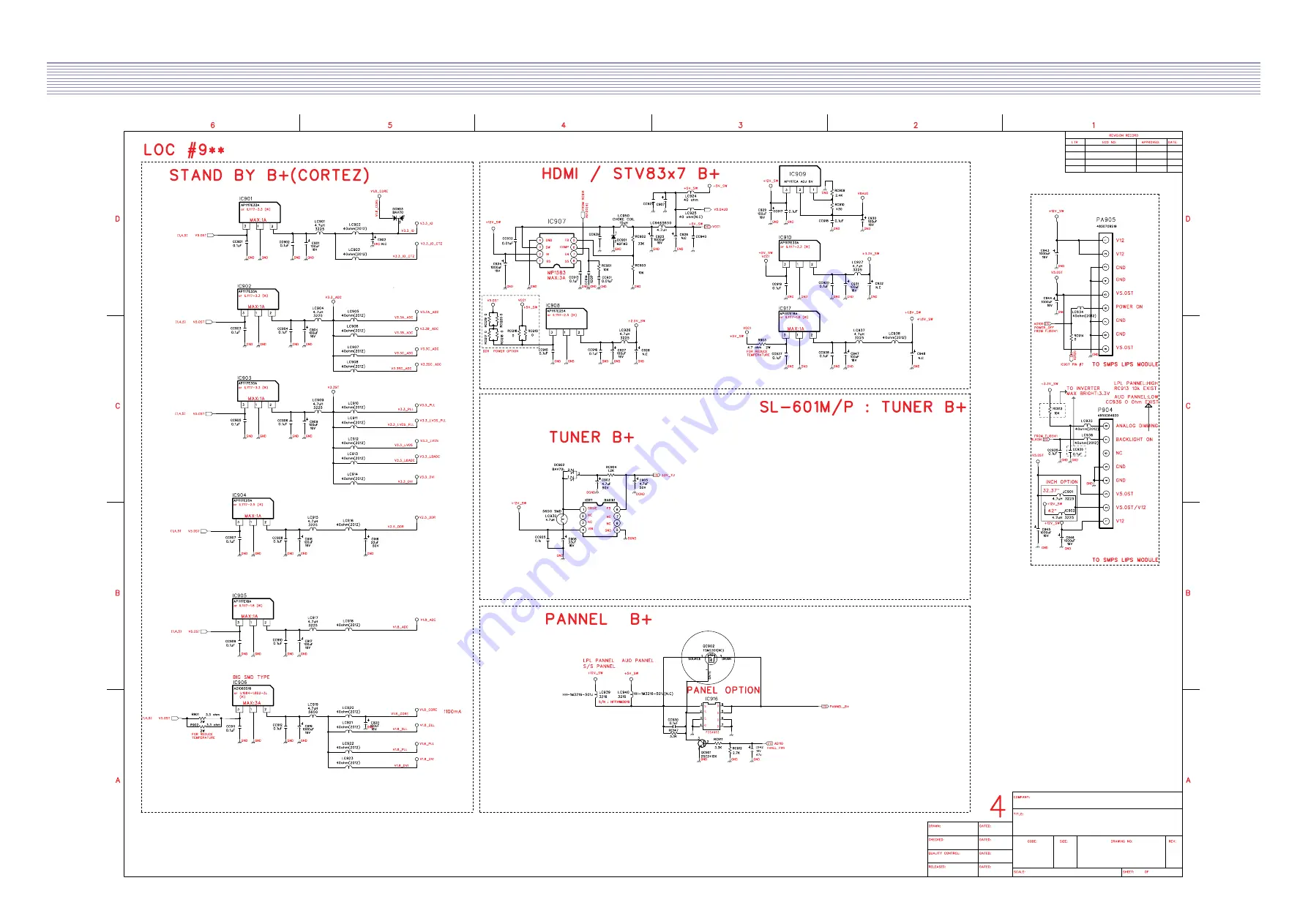Click the P904 connector label
This screenshot has height=924, width=1308.
click(x=1105, y=410)
